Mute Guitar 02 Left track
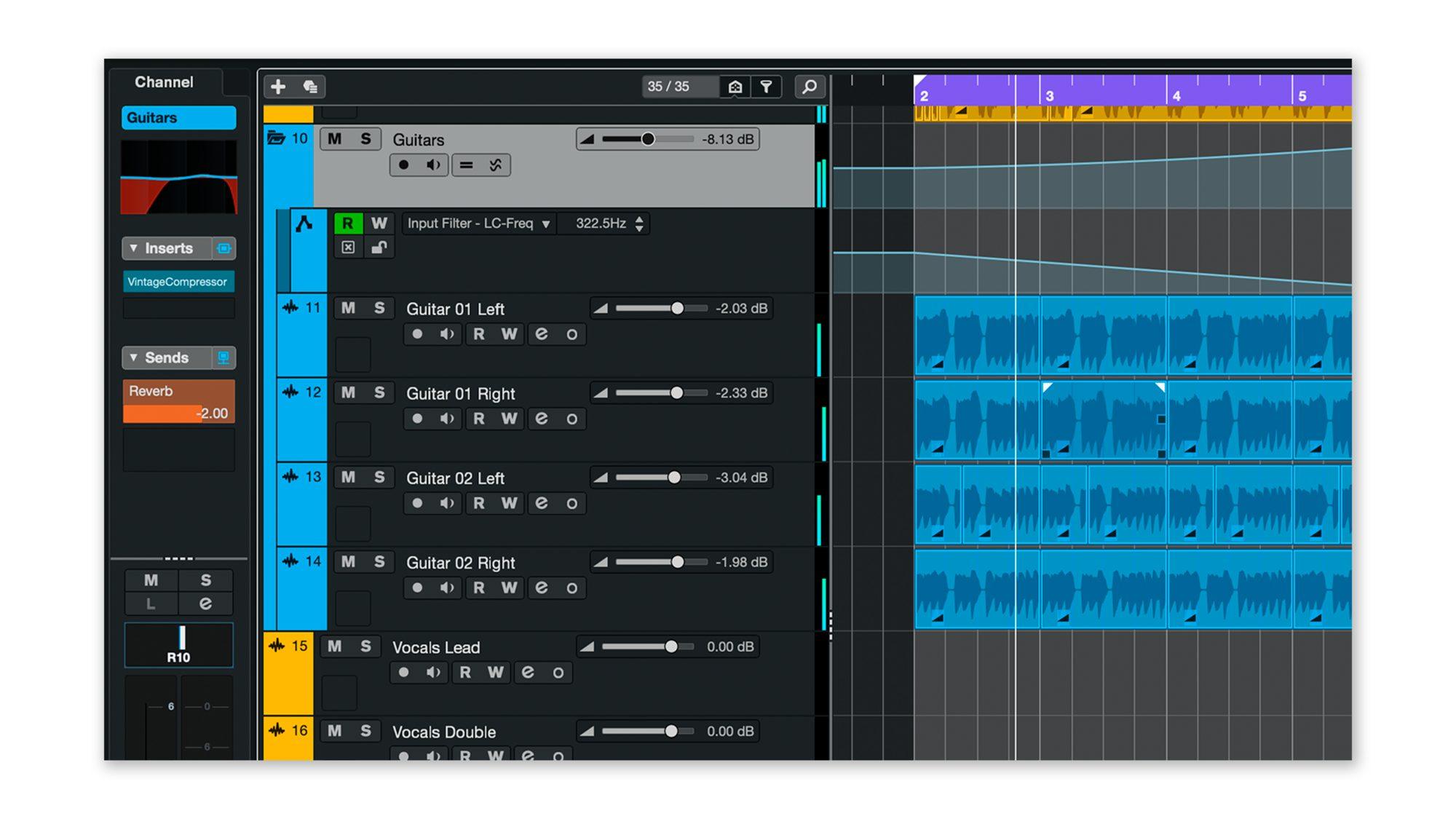 click(349, 477)
